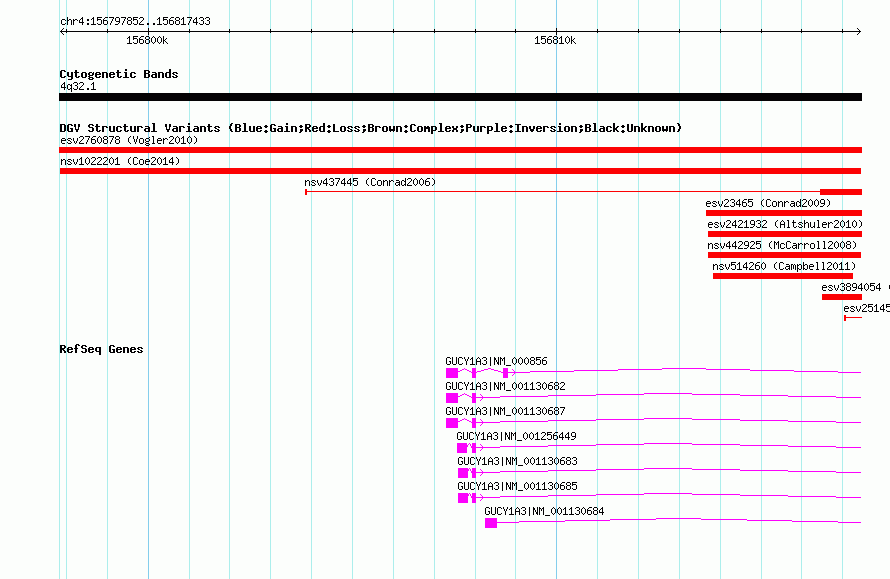Image resolution: width=890 pixels, height=579 pixels.
Task: Click the red bar under esv2421932
Action: pos(785,234)
